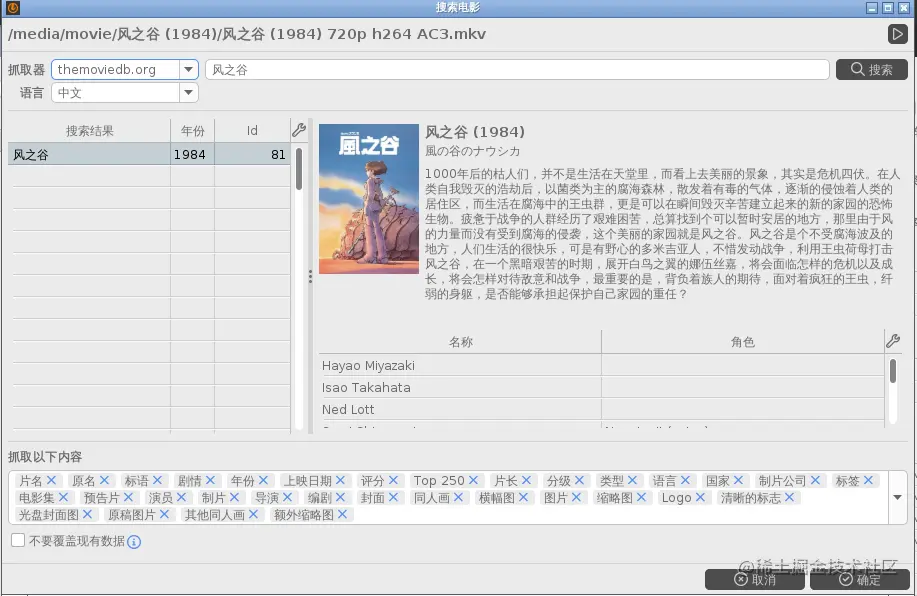
Task: Select Hayao Miyazaki in cast list
Action: click(368, 366)
